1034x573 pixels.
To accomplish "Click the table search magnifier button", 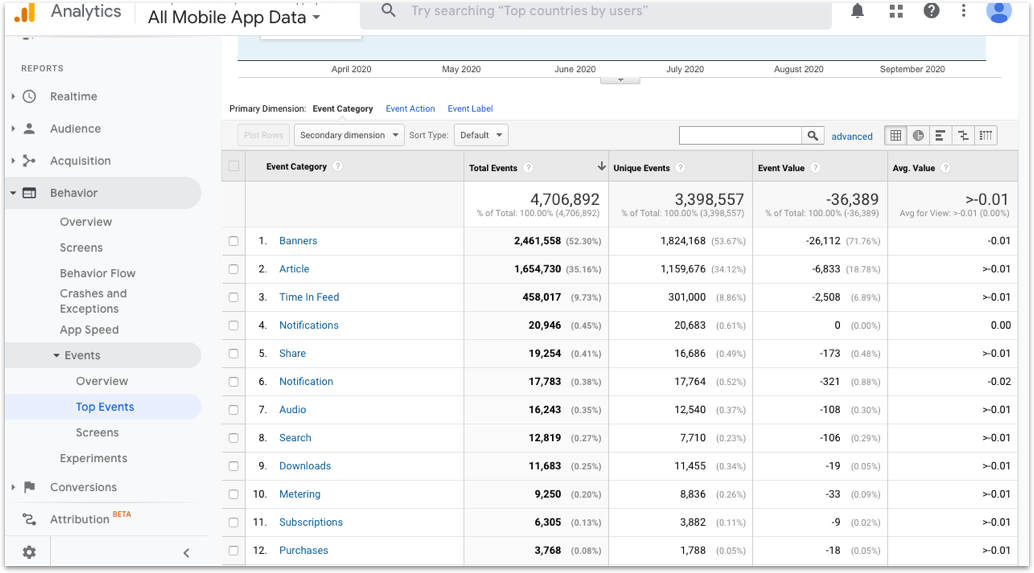I will (812, 135).
